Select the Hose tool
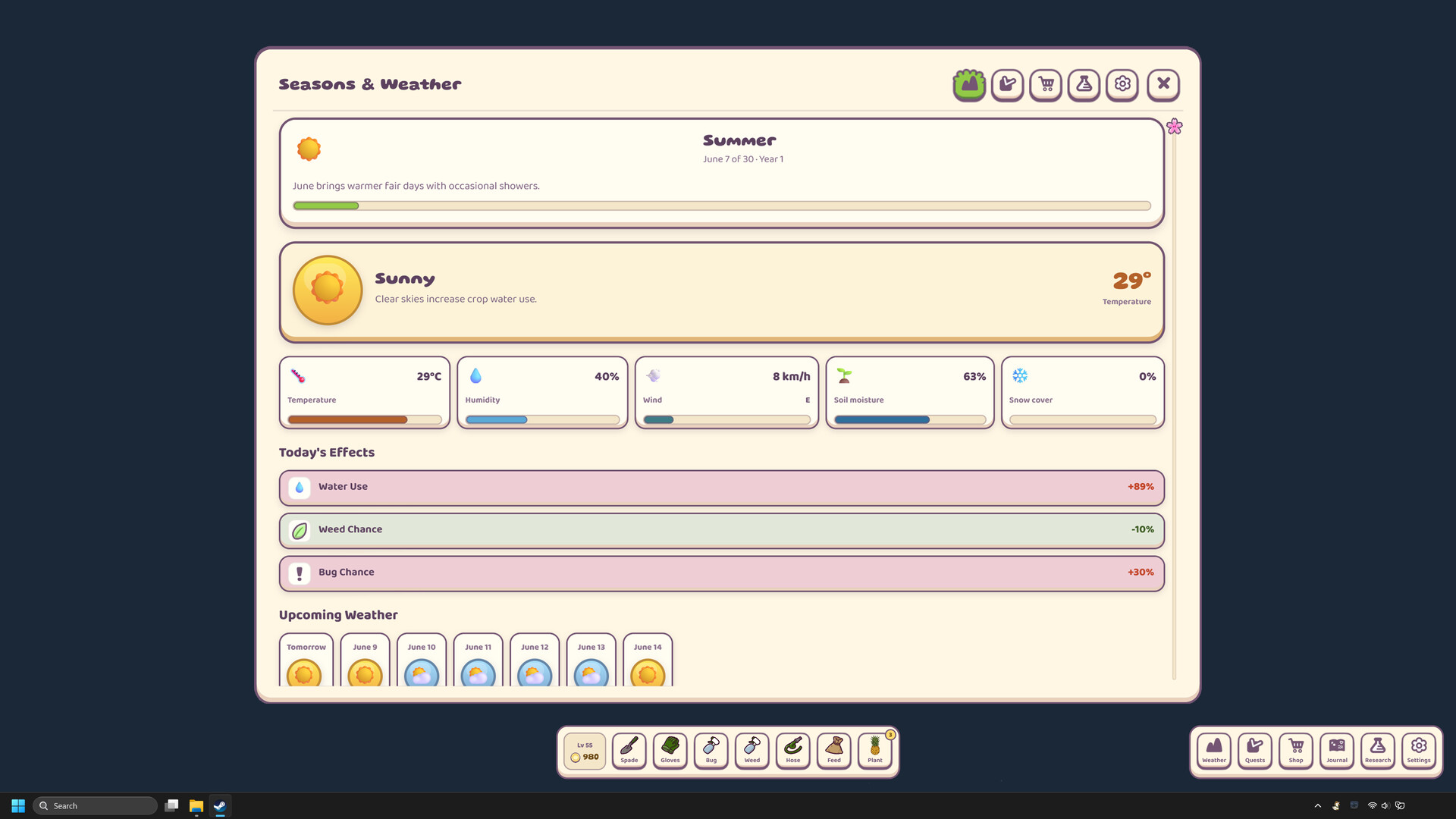Viewport: 1456px width, 819px height. 793,751
